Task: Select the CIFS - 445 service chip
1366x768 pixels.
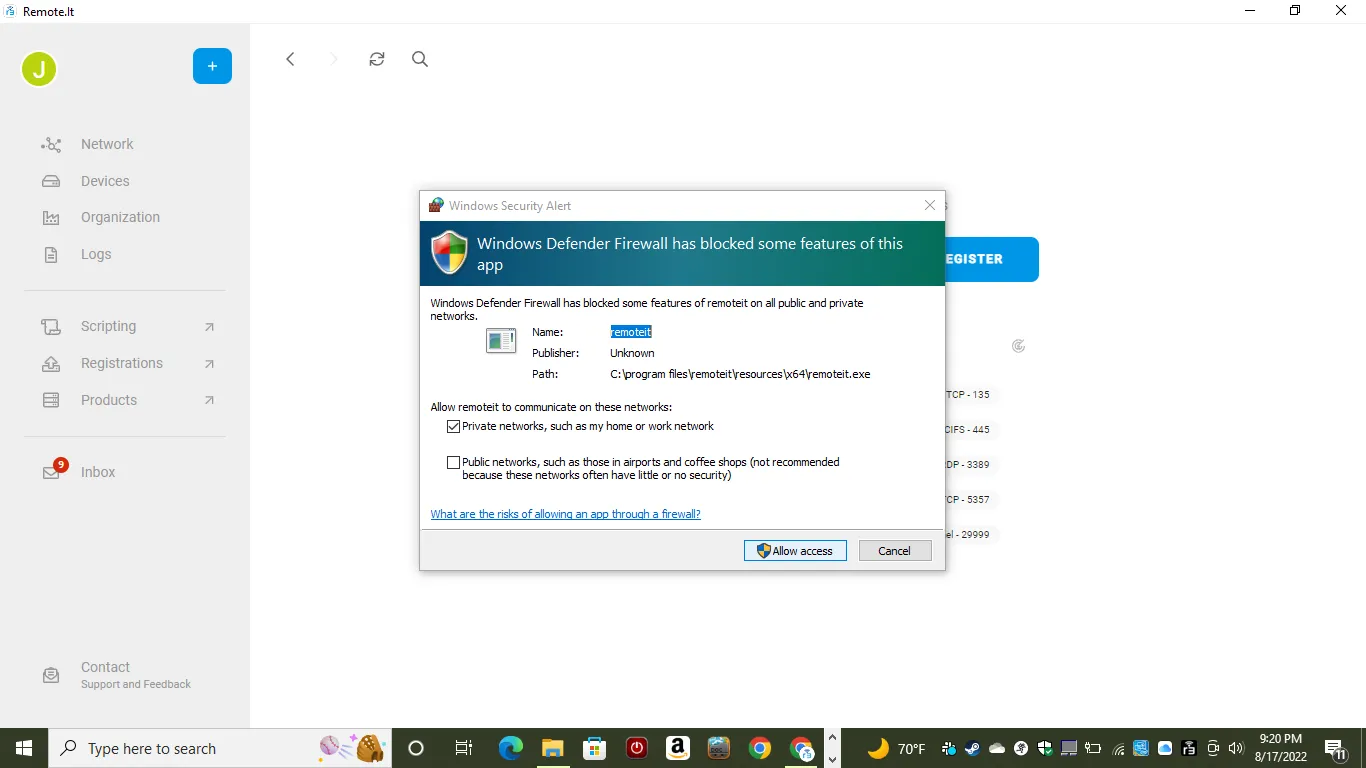Action: (973, 430)
